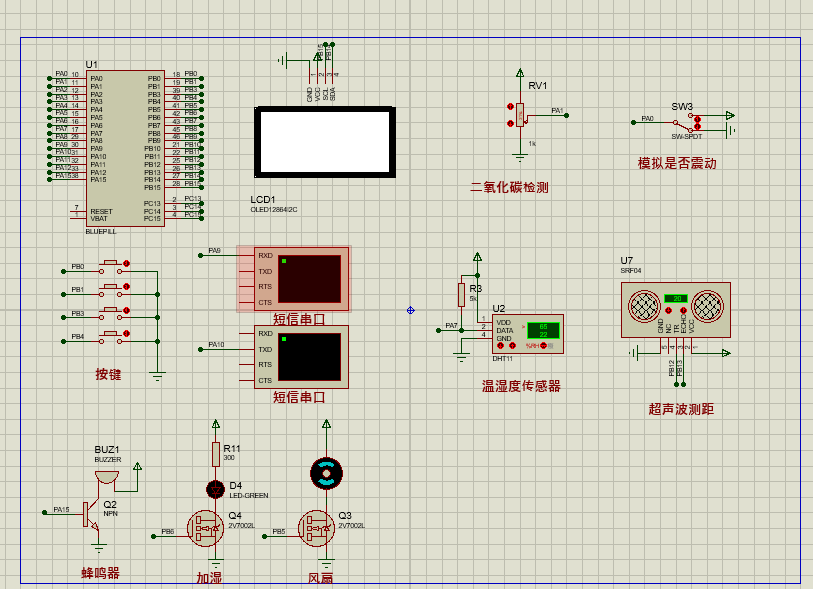Viewport: 813px width, 589px height.
Task: Select the label 加湿
Action: click(209, 578)
